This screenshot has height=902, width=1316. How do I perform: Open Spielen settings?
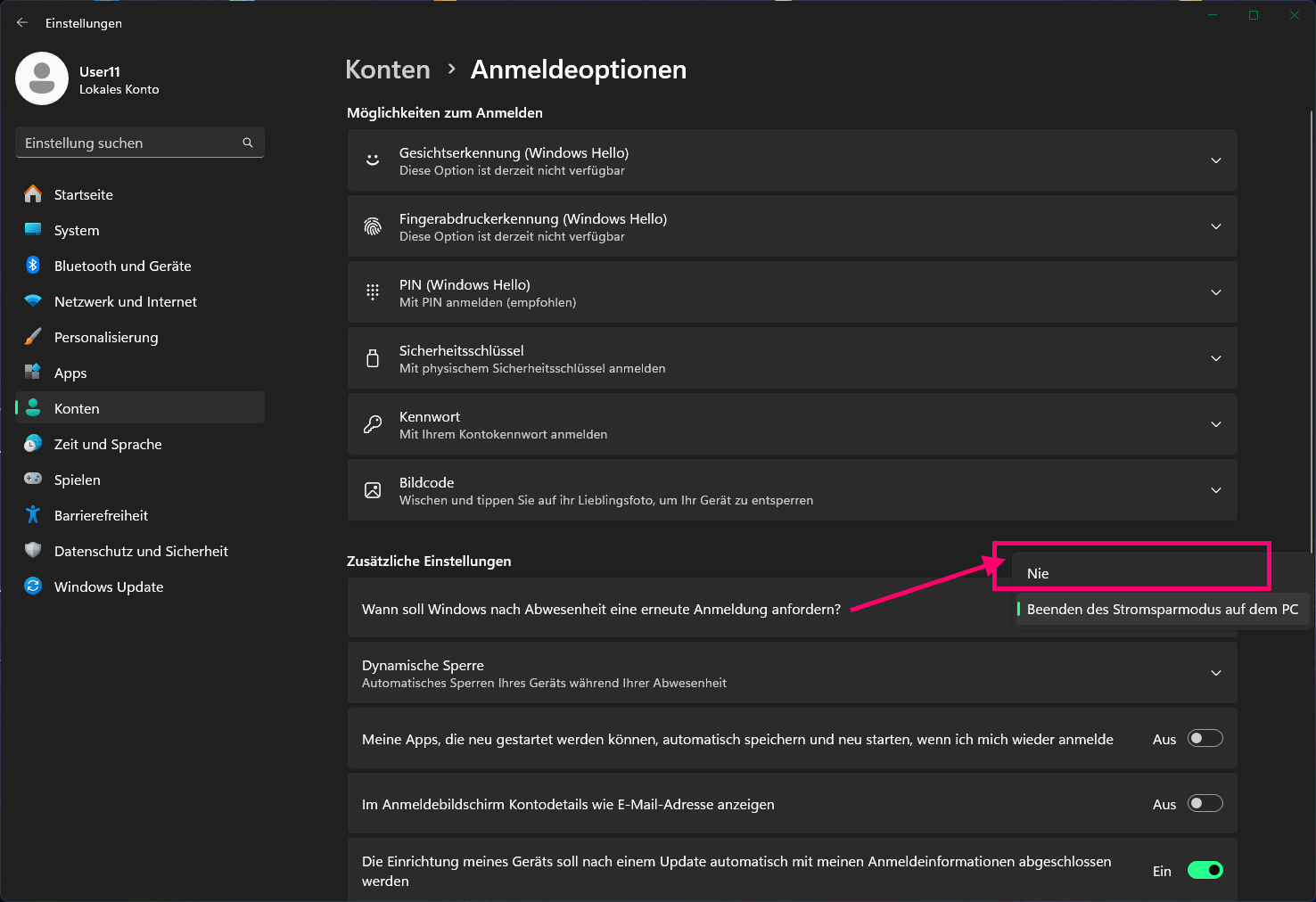(x=140, y=480)
